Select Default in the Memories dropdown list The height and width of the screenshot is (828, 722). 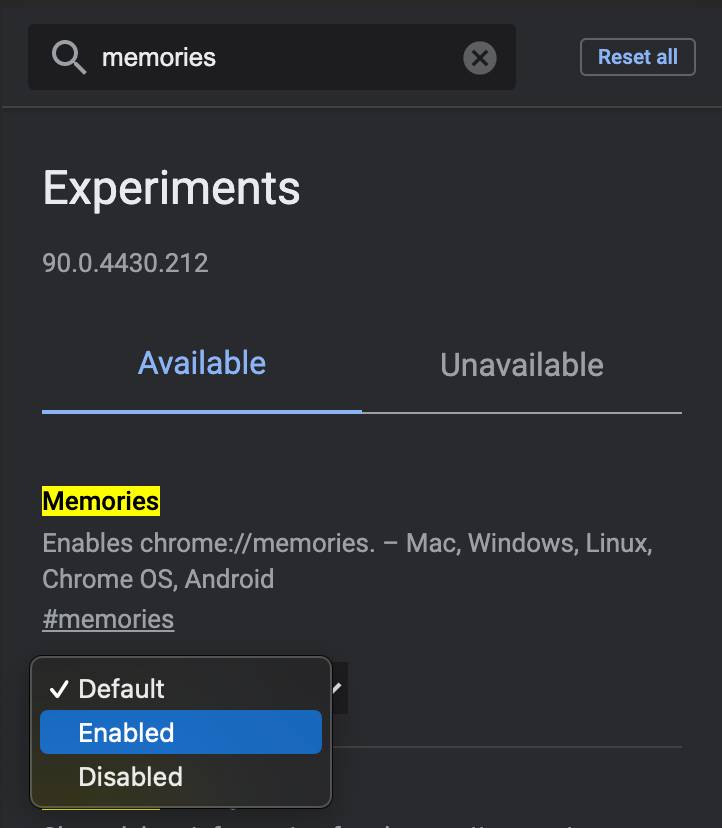121,689
